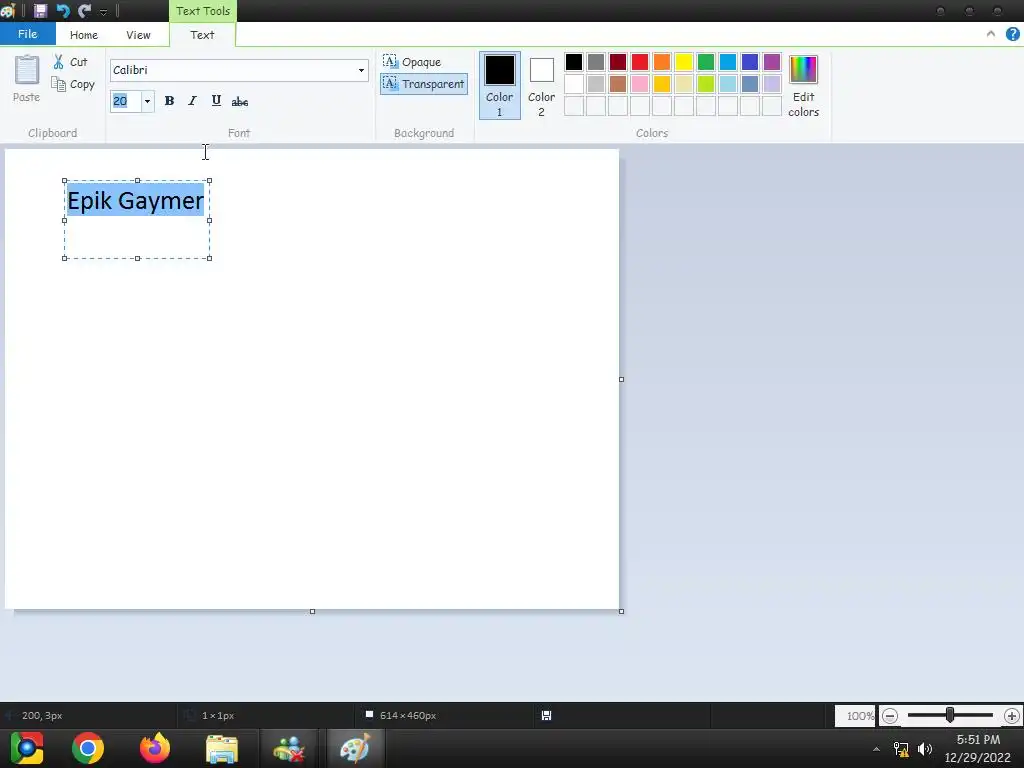Open Google Chrome from the taskbar

coord(88,748)
